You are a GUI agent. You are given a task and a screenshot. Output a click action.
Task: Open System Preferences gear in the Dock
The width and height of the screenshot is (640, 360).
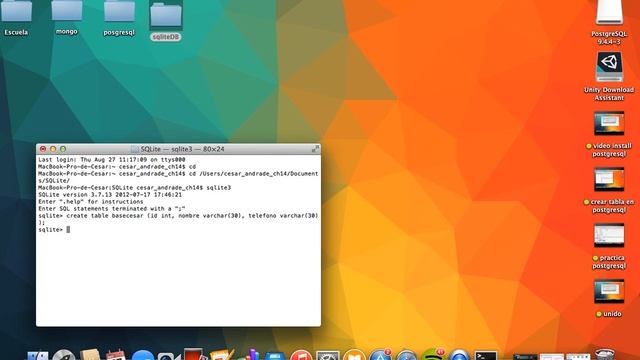coord(328,355)
